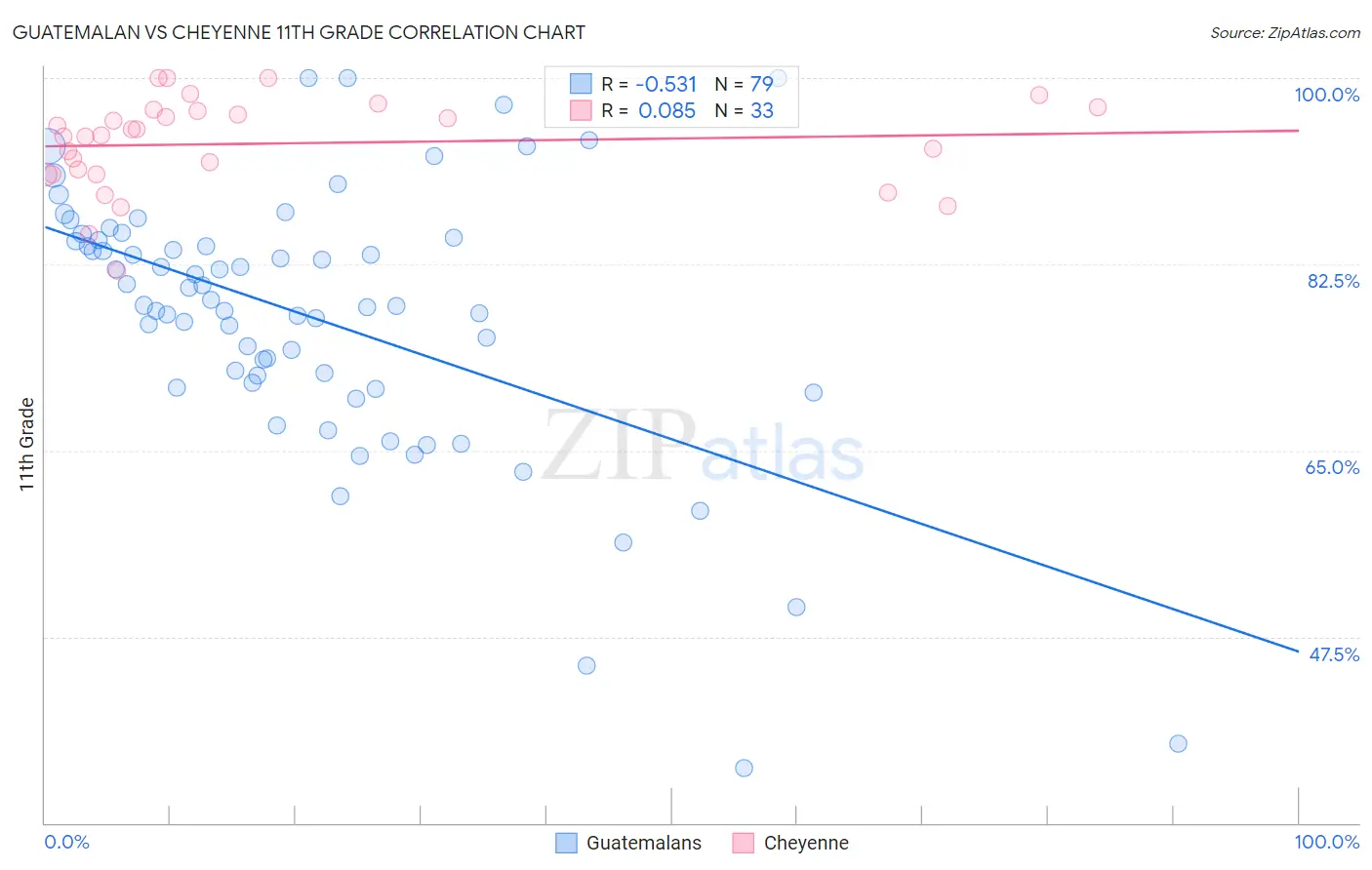The width and height of the screenshot is (1372, 870).
Task: Click the 100.0% x-axis label
Action: pos(1326,842)
